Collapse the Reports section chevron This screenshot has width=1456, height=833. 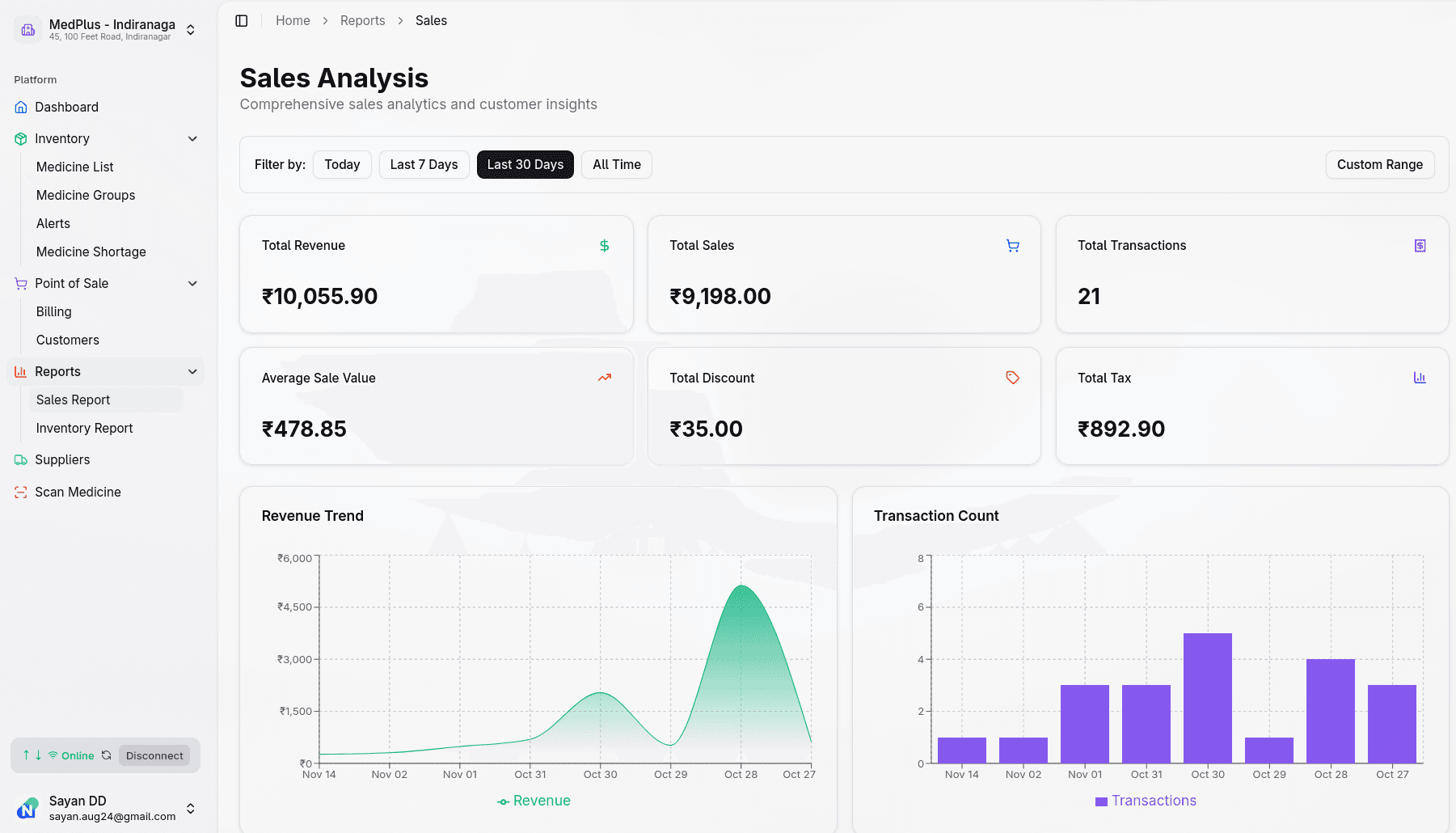[192, 372]
